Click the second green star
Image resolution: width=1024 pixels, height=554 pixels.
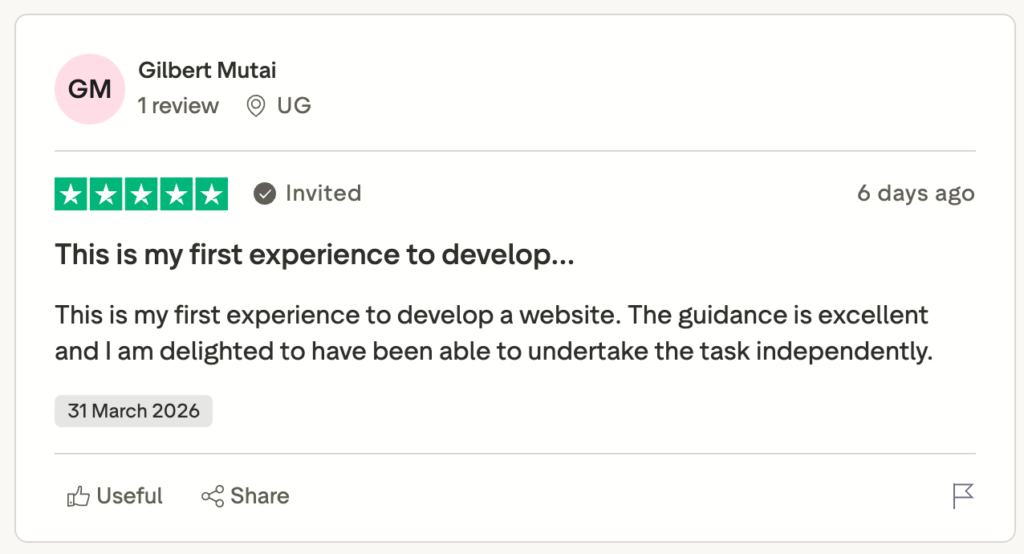coord(106,194)
